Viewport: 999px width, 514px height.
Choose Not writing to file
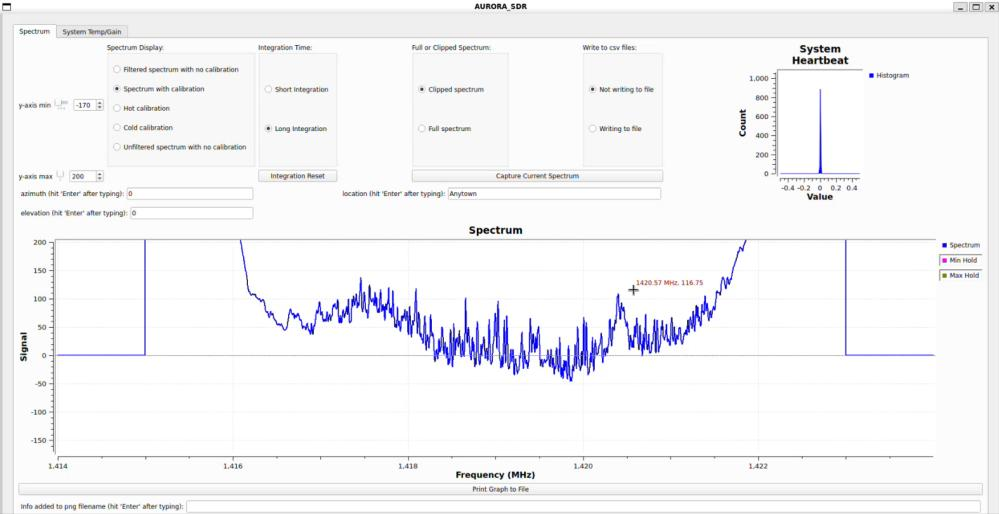pyautogui.click(x=621, y=90)
